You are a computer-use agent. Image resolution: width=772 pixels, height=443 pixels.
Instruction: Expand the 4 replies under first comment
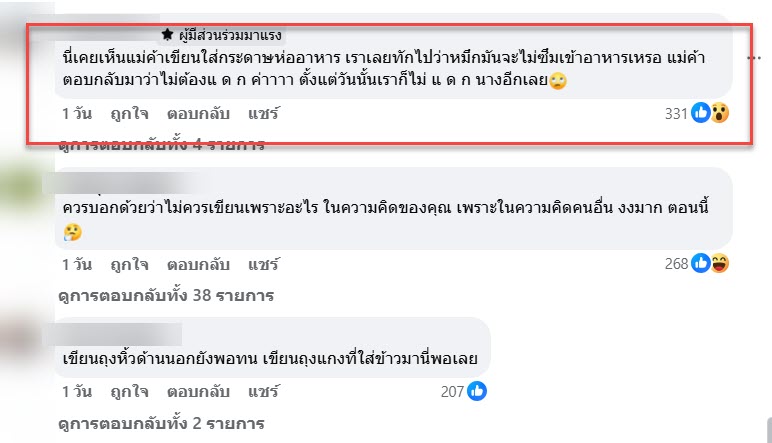click(161, 145)
